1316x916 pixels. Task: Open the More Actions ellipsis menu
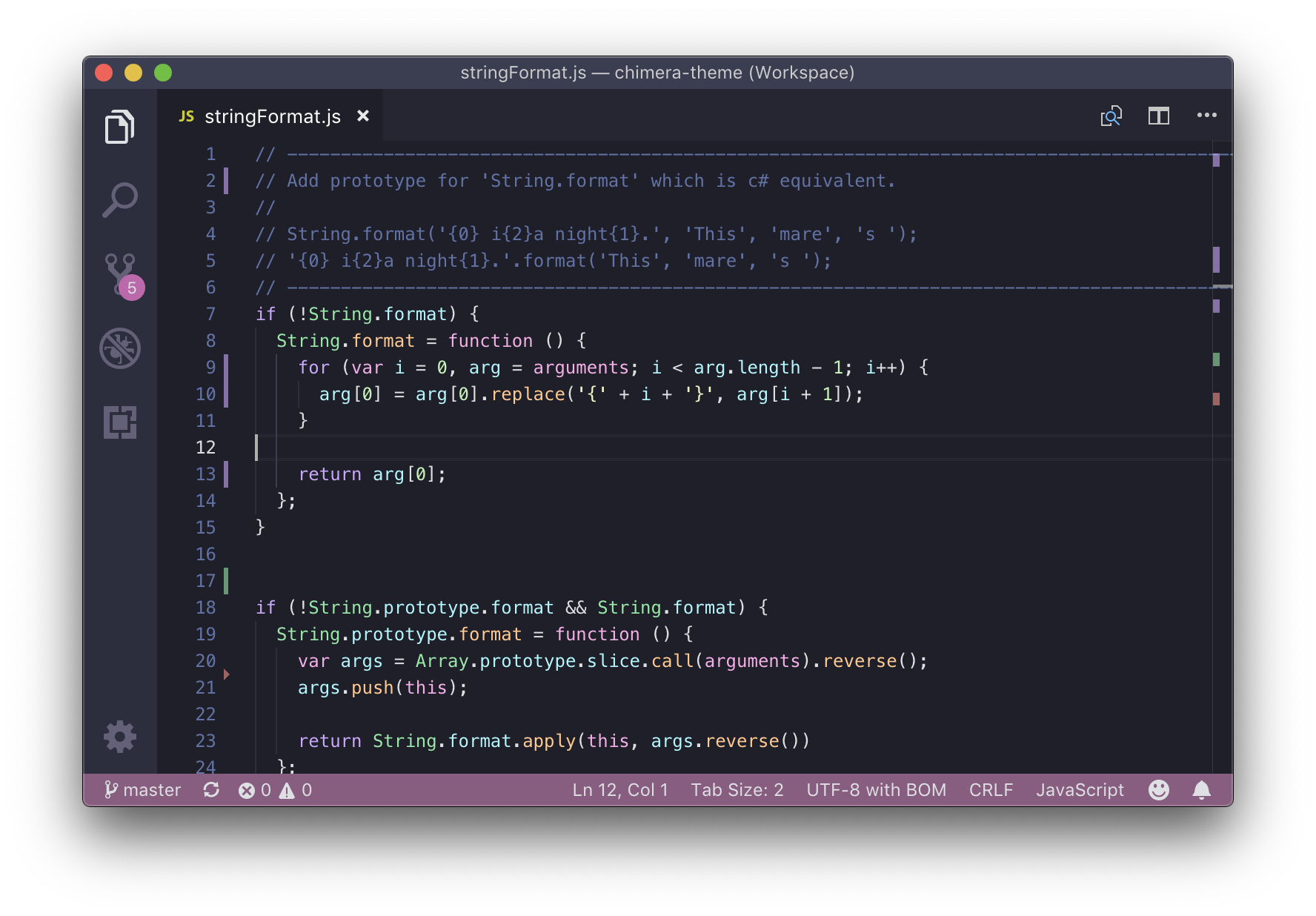[x=1207, y=115]
